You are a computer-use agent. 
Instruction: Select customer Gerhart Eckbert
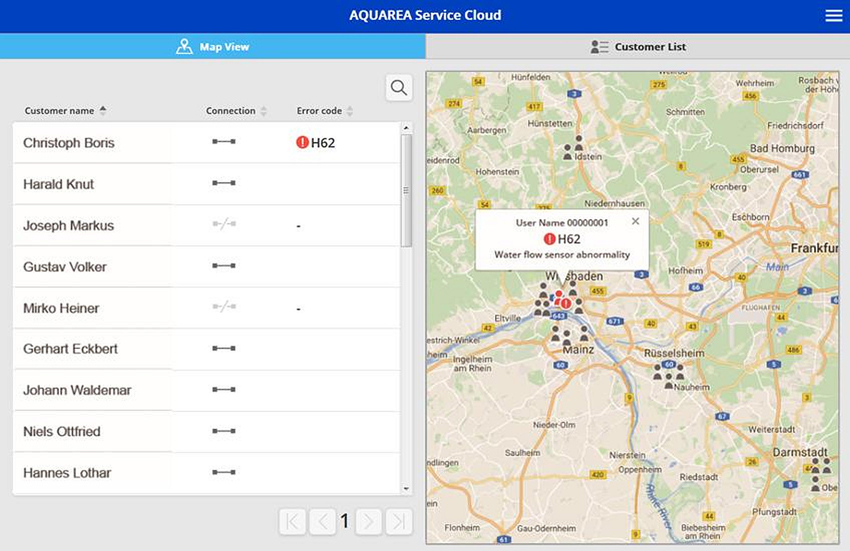pos(207,349)
